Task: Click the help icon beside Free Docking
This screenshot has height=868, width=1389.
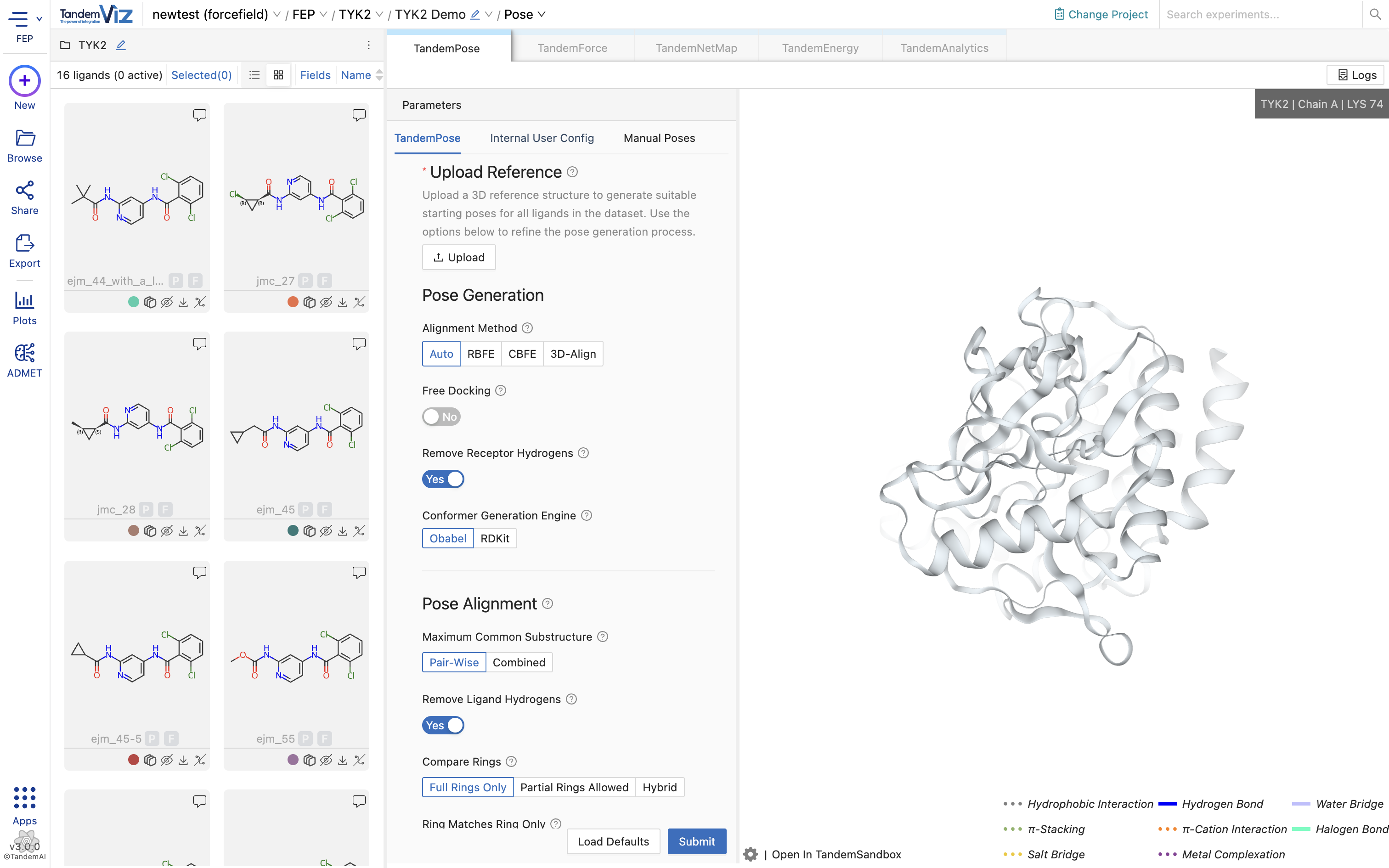Action: click(x=501, y=390)
